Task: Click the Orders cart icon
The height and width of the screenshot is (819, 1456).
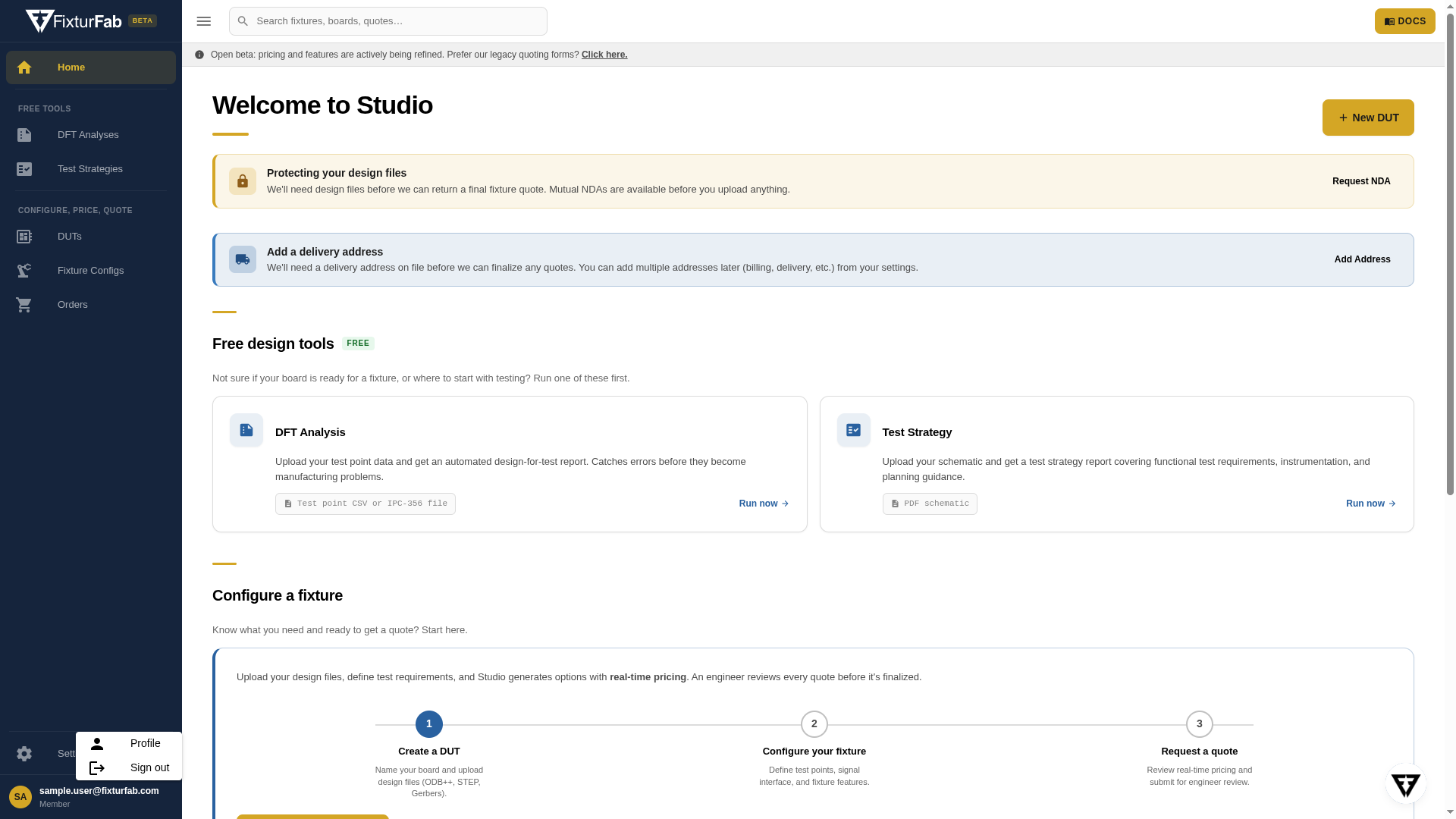Action: click(24, 305)
